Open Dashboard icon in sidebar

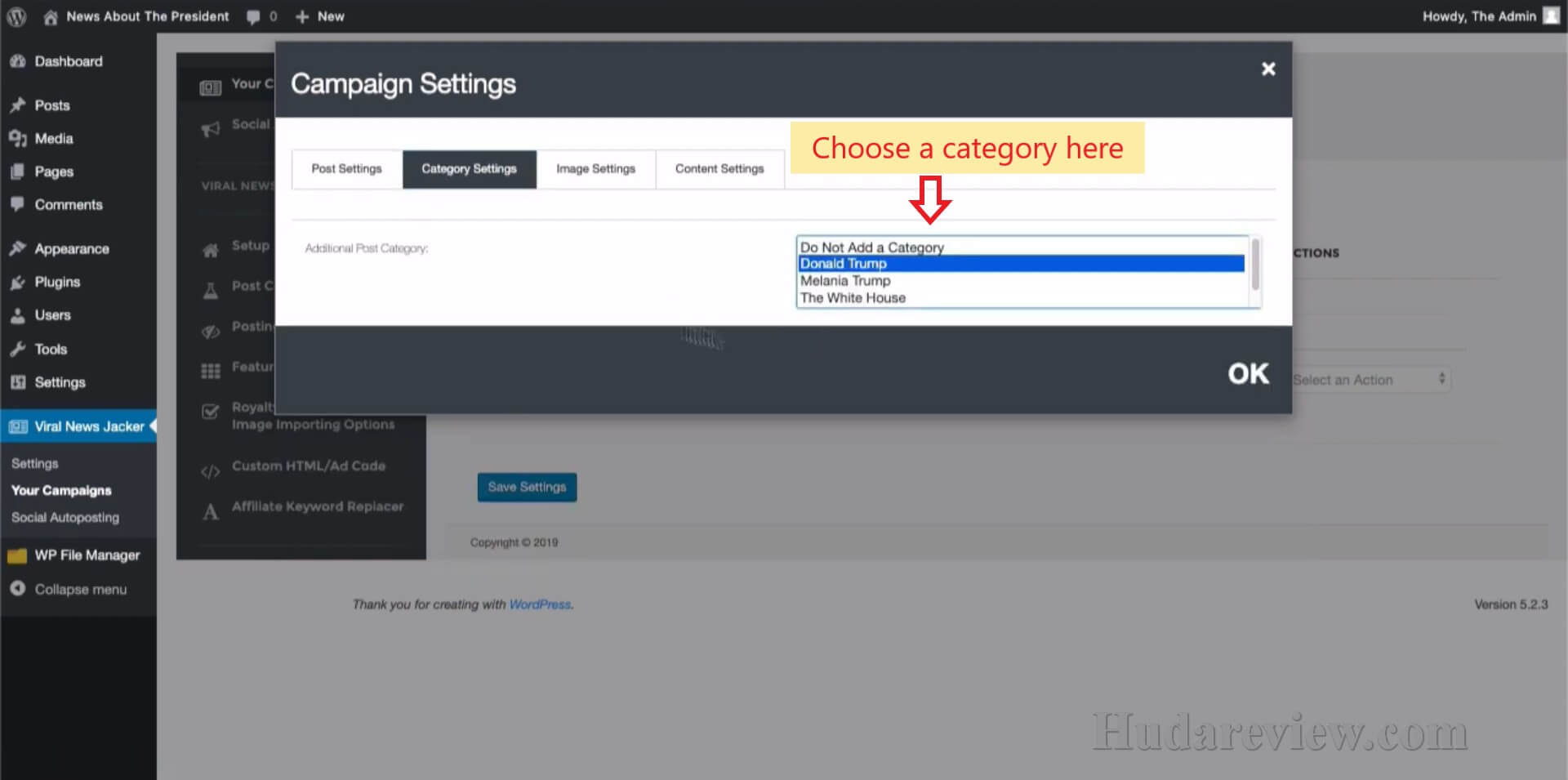17,61
